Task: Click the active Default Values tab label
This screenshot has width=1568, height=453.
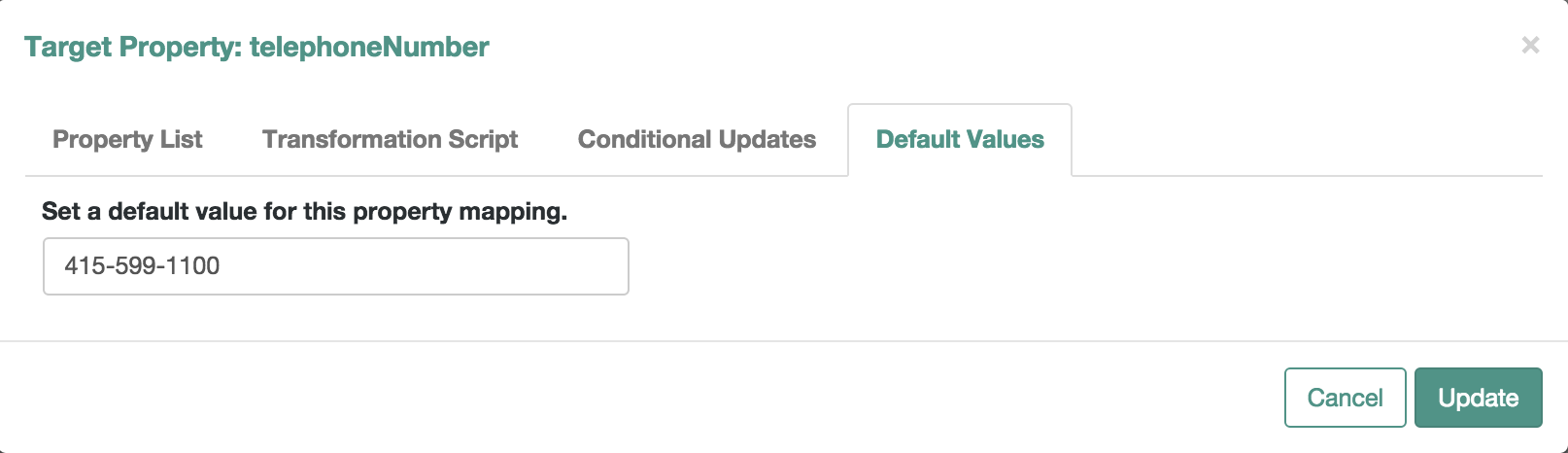Action: pos(960,140)
